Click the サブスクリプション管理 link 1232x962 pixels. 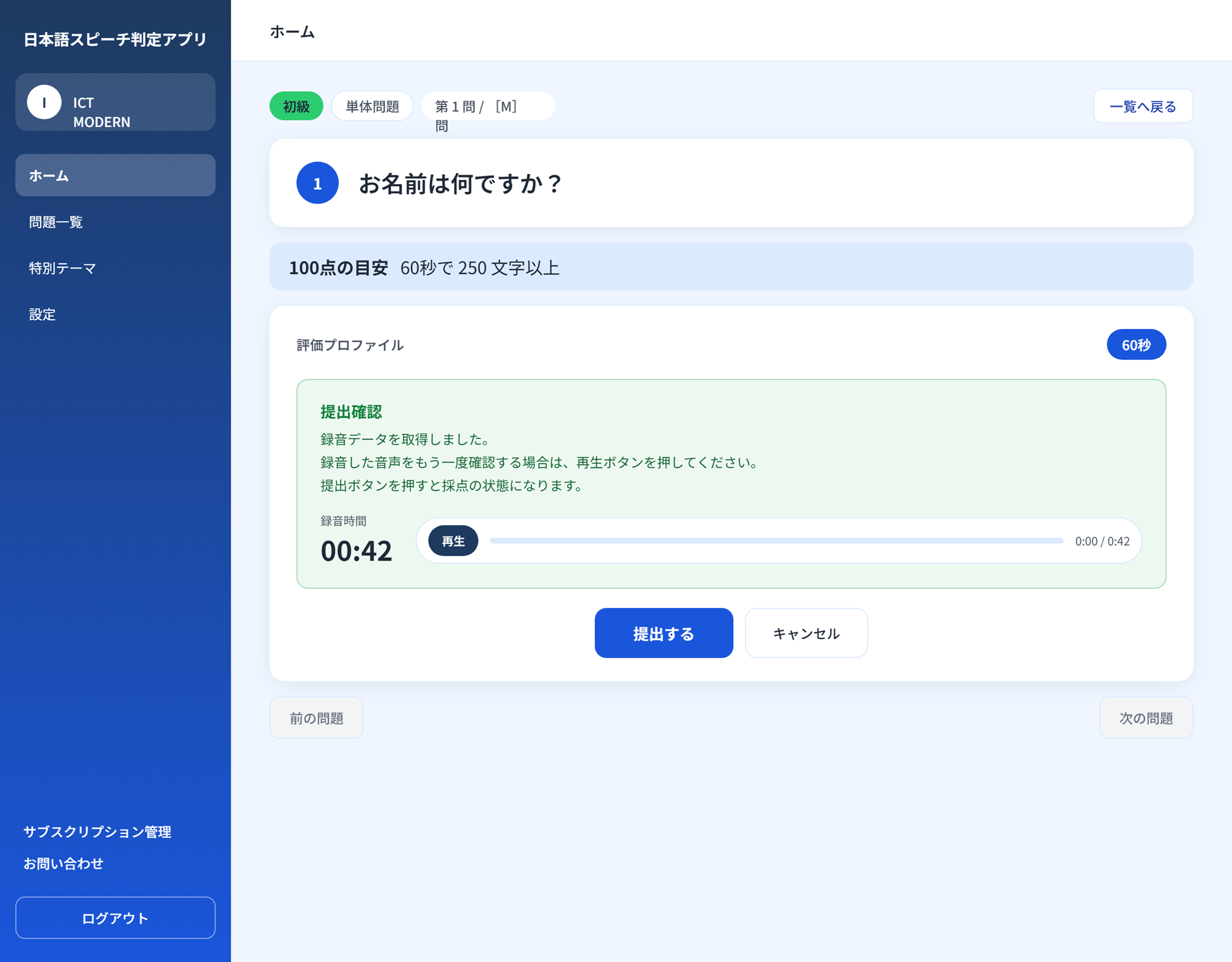tap(97, 831)
